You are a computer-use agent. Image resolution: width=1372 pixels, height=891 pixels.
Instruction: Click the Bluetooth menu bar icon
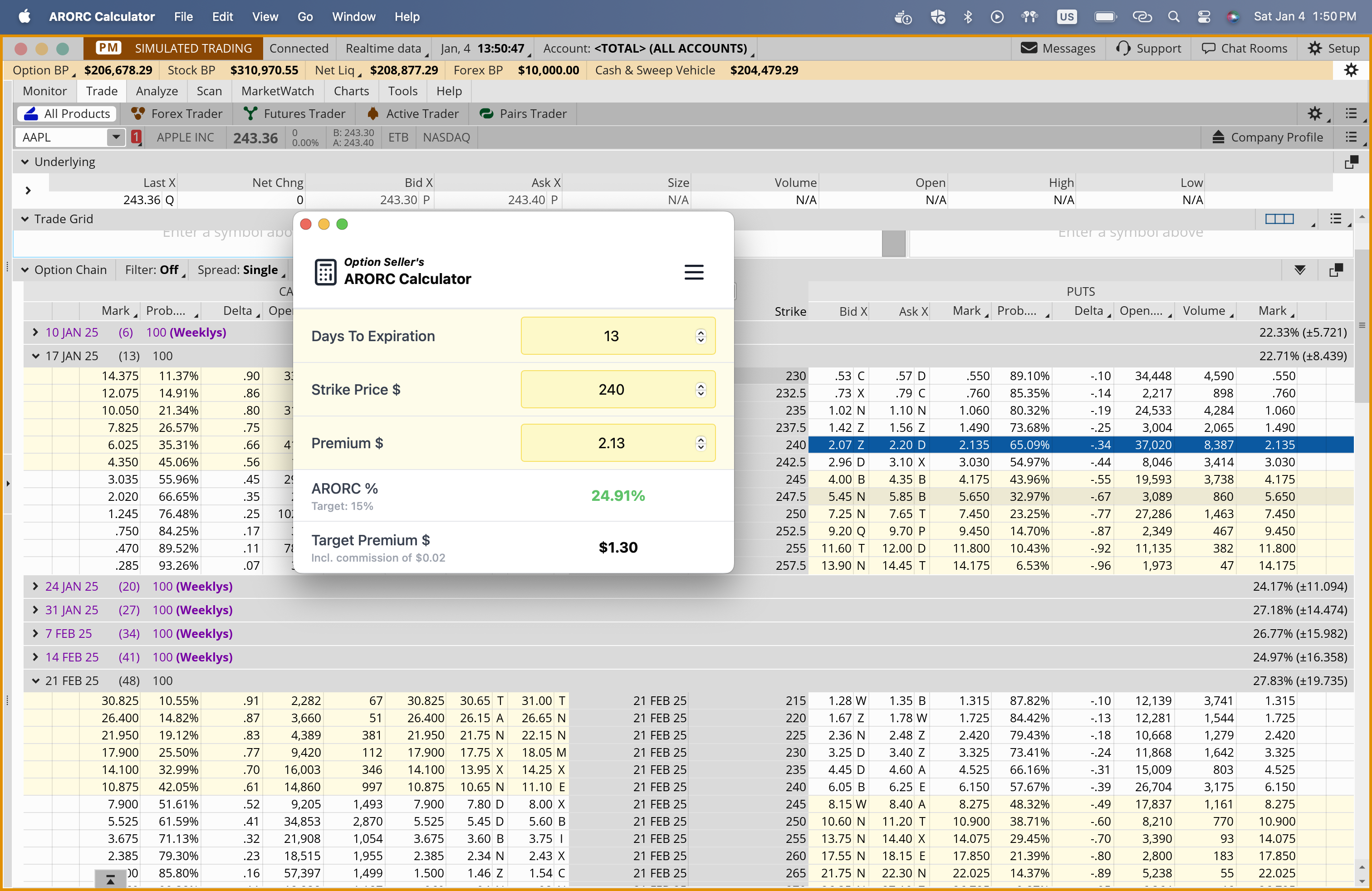pyautogui.click(x=968, y=17)
